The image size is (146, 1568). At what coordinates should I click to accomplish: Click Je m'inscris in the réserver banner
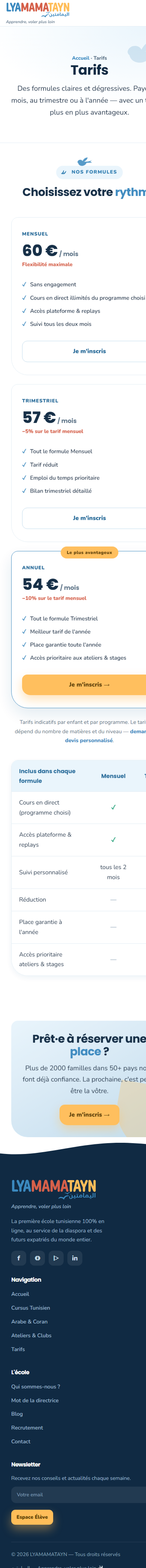(x=89, y=1114)
